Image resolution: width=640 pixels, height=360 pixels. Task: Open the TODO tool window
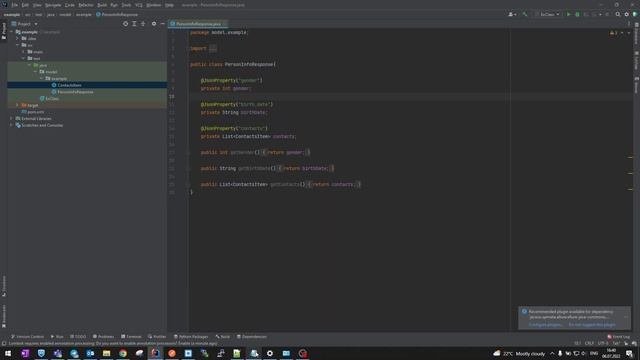pos(78,337)
